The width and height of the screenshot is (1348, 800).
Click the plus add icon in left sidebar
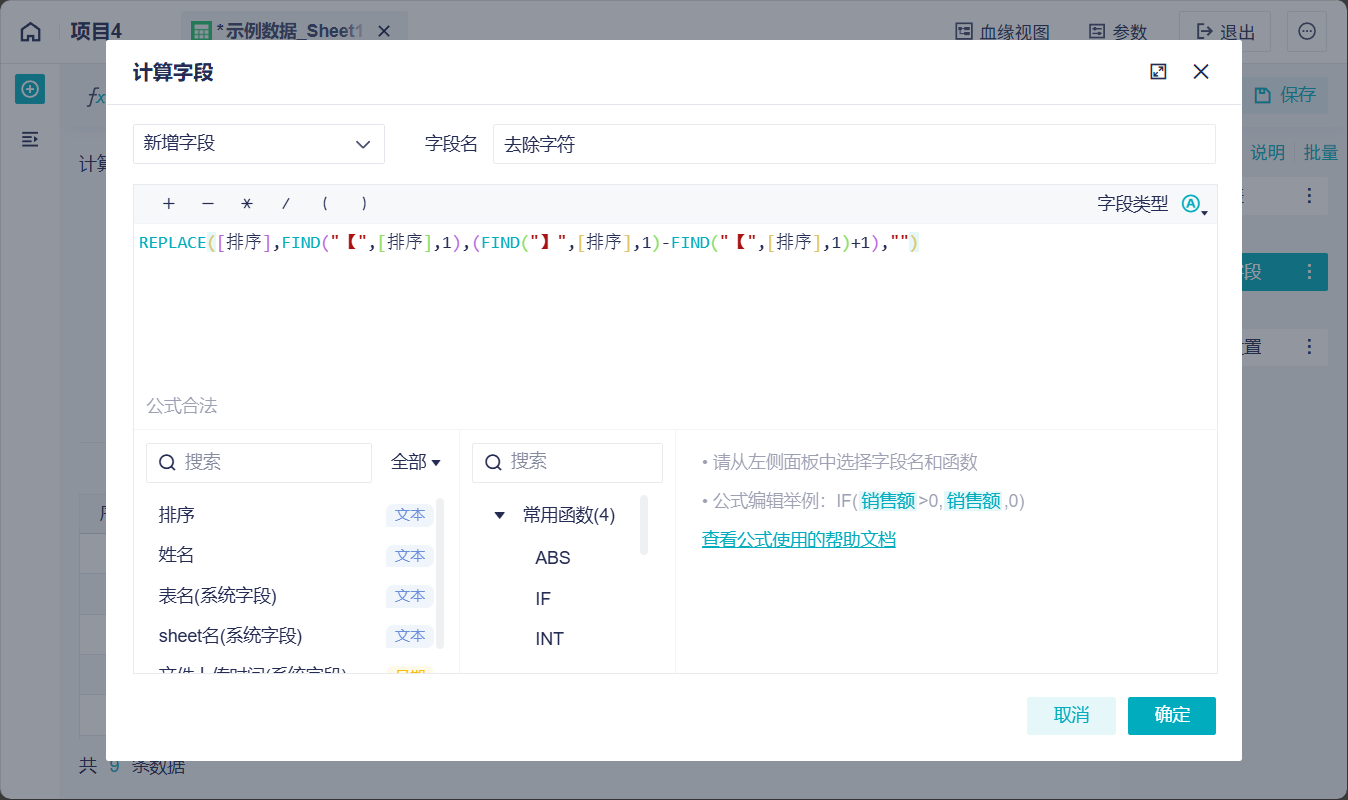[30, 89]
